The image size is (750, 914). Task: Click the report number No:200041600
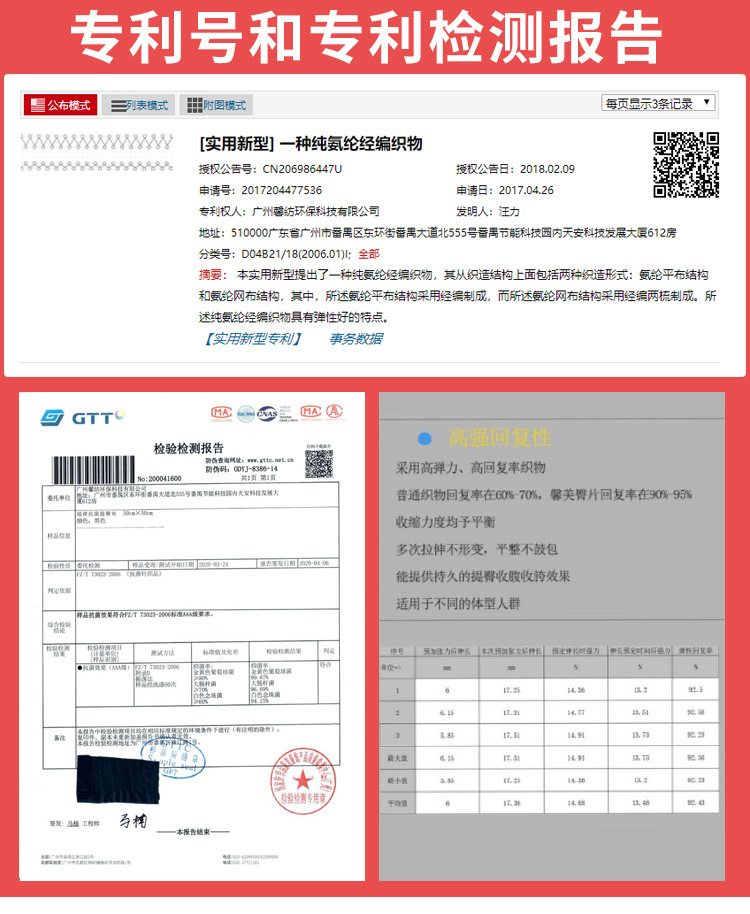coord(160,479)
